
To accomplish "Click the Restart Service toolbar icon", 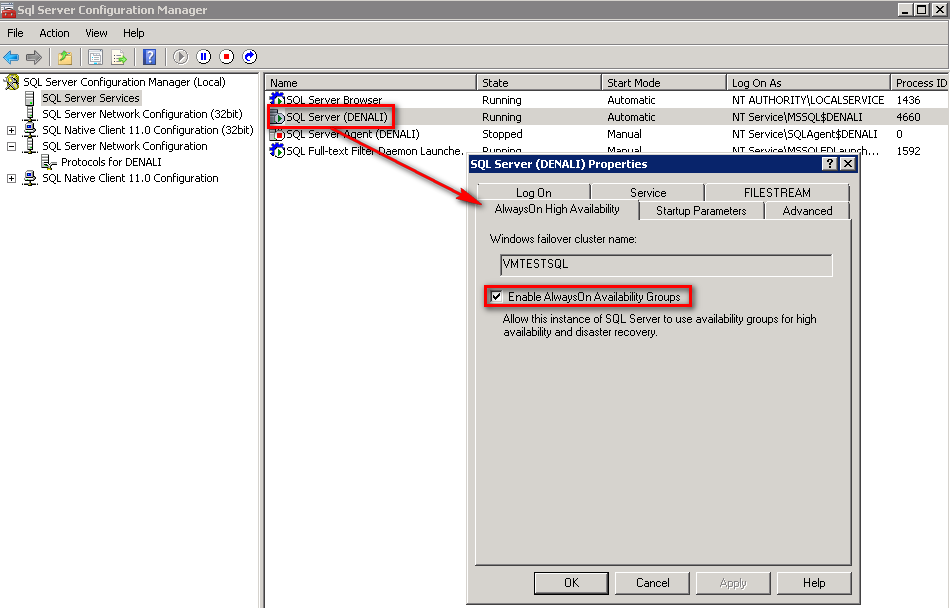I will (250, 57).
